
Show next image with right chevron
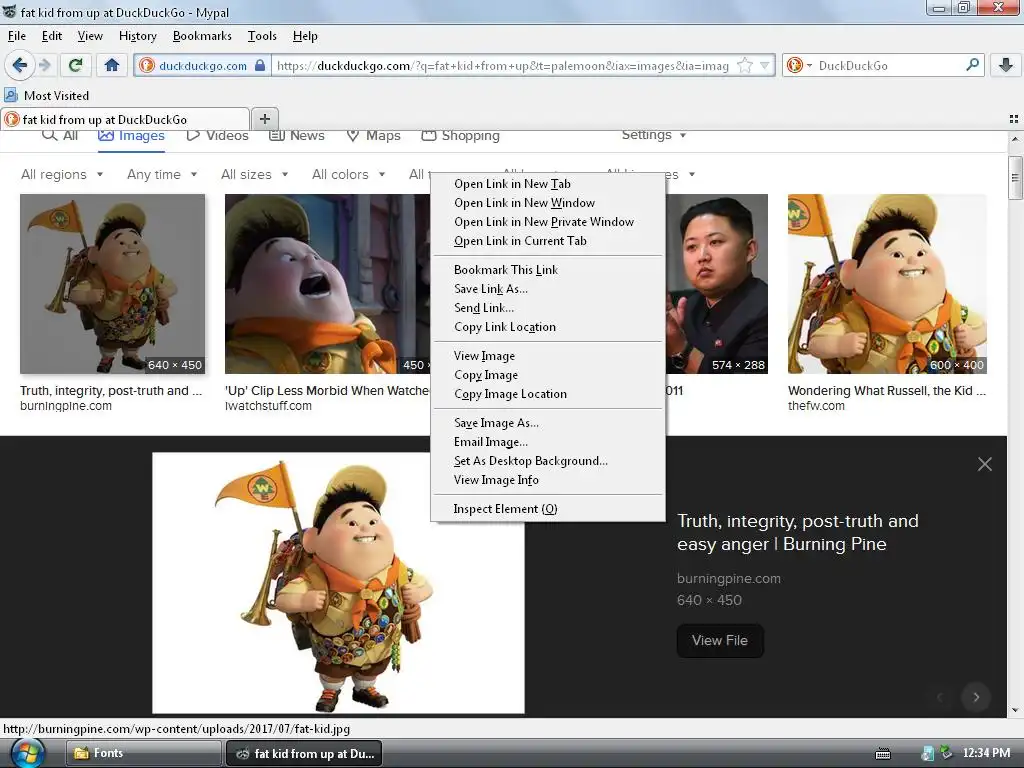(976, 697)
